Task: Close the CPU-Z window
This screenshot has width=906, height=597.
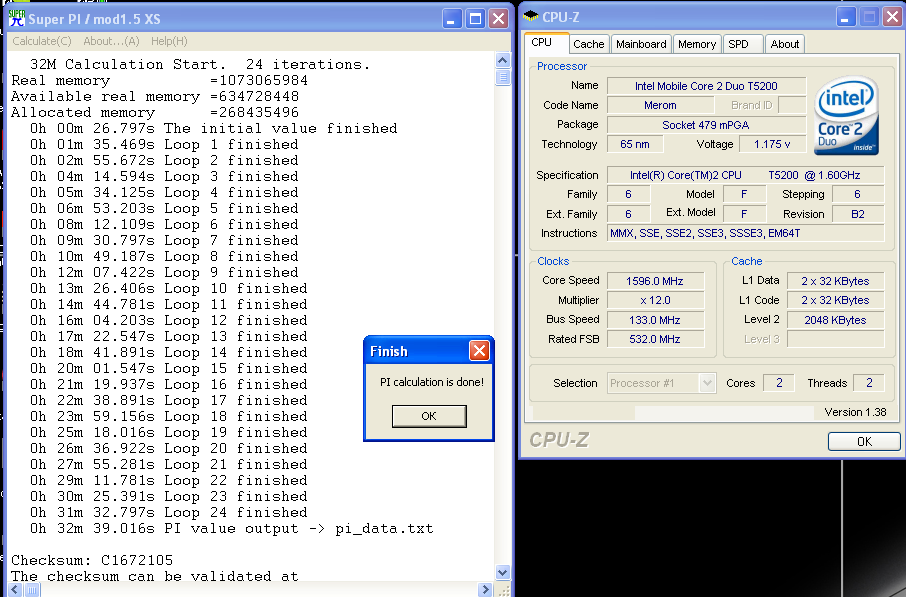Action: (893, 17)
